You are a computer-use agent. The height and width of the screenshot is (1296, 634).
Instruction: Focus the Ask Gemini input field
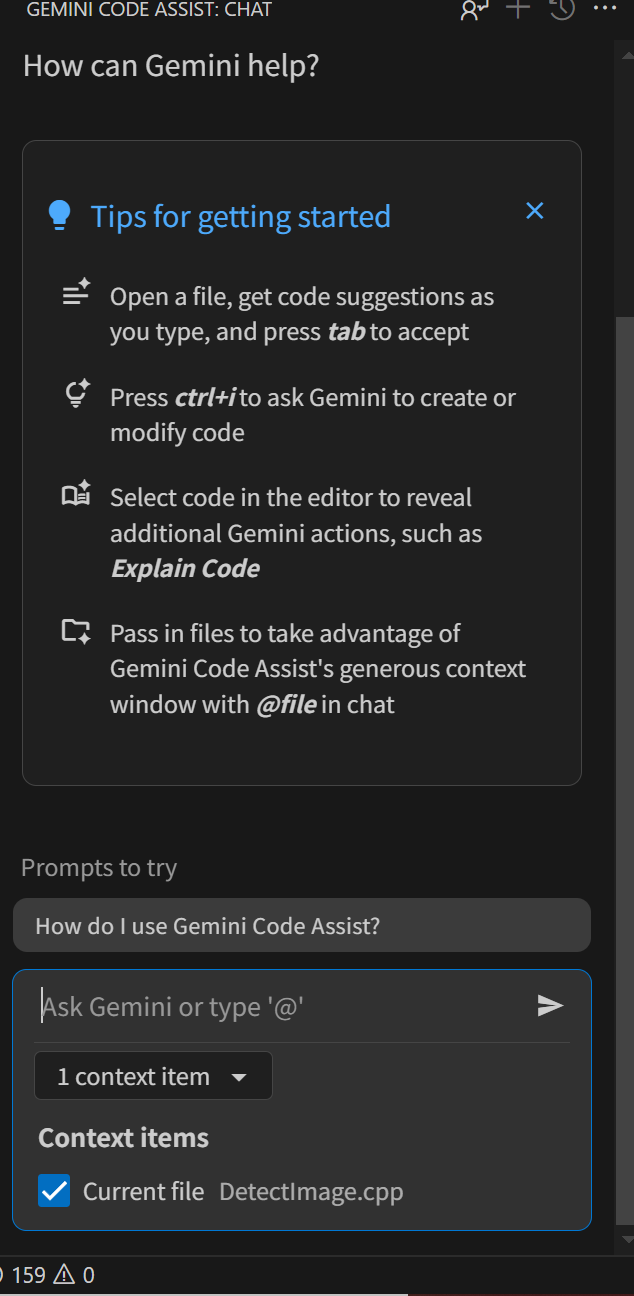coord(250,1006)
